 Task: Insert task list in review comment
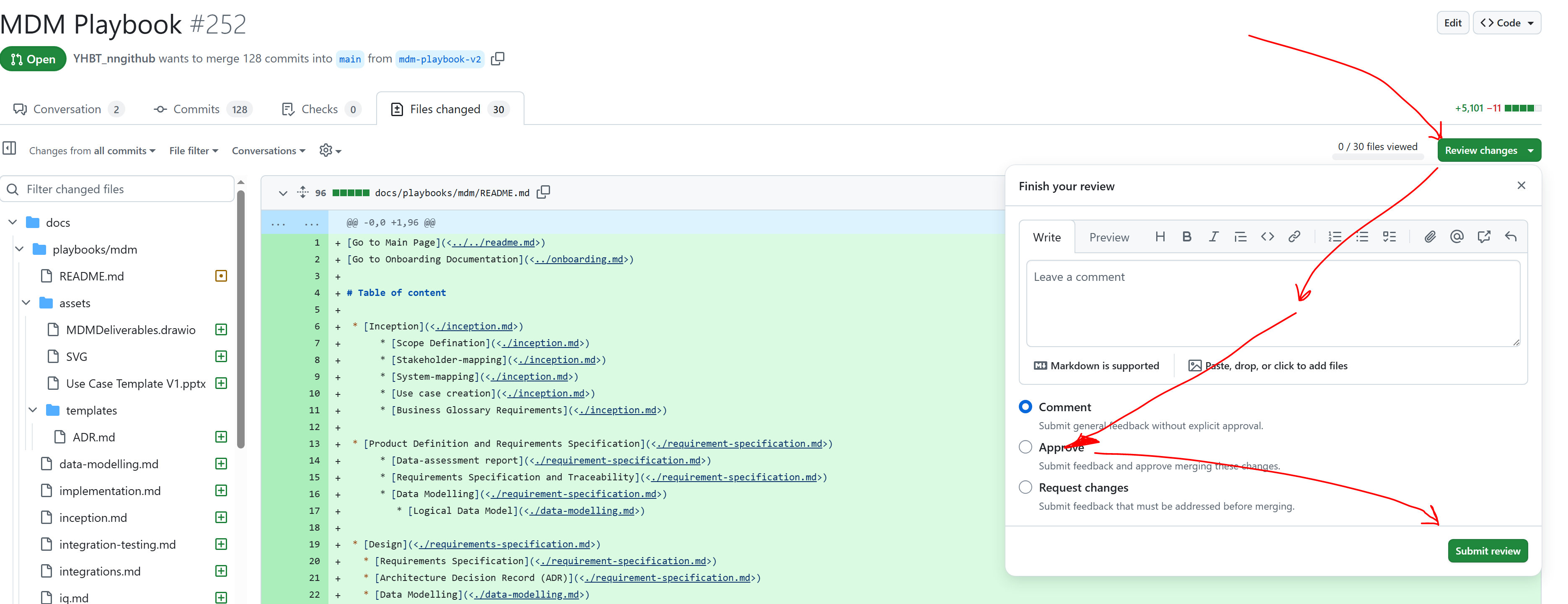tap(1389, 237)
